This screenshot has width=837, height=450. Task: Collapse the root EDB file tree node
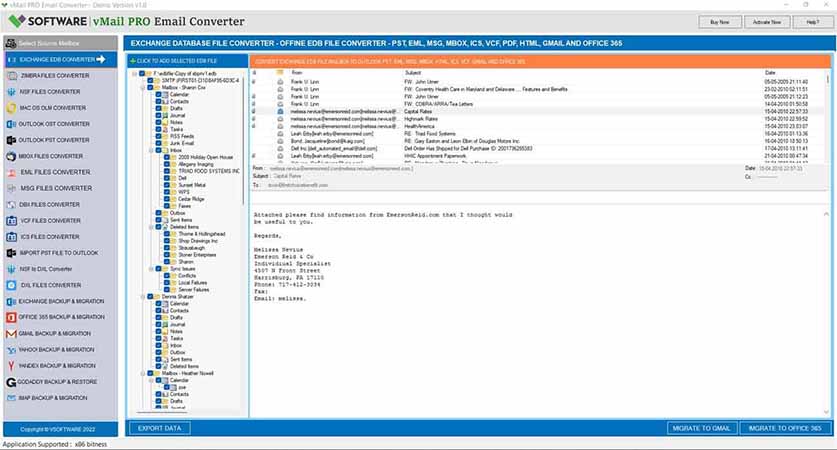(135, 74)
